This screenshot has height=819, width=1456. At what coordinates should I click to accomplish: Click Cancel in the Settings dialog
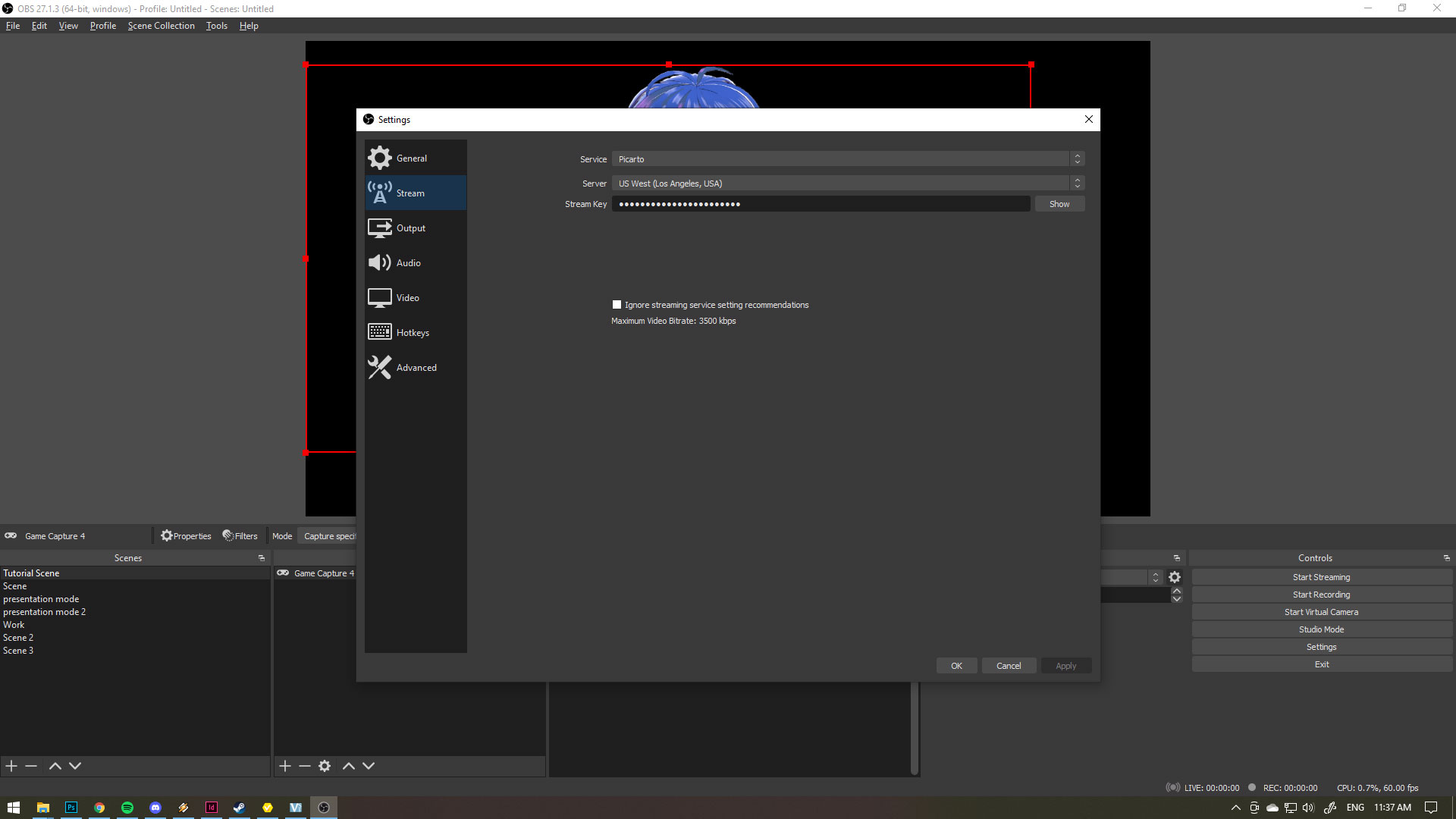click(x=1009, y=666)
